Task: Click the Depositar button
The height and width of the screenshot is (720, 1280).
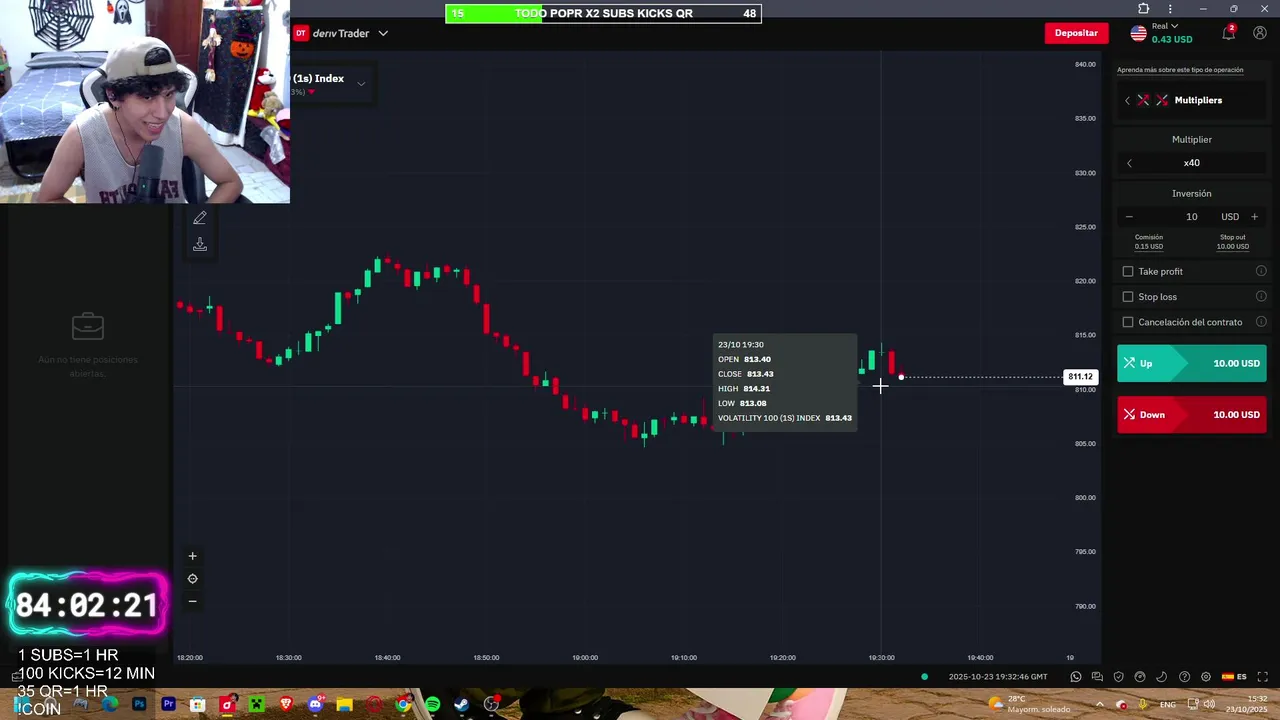Action: coord(1076,33)
